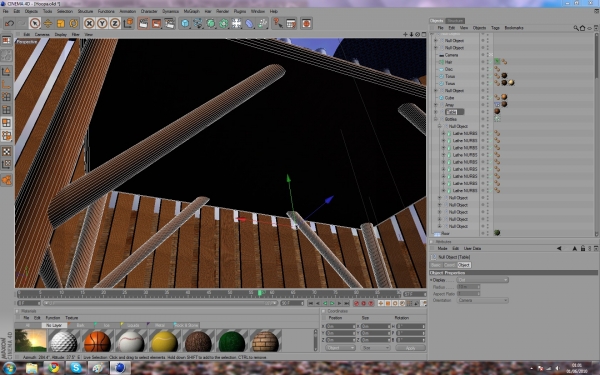
Task: Select the Move tool
Action: point(48,23)
